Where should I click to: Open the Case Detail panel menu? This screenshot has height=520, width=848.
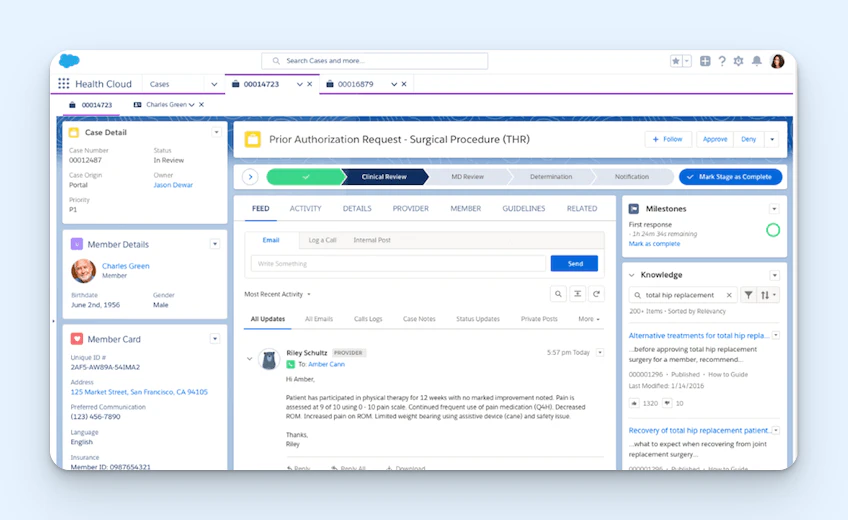coord(216,132)
